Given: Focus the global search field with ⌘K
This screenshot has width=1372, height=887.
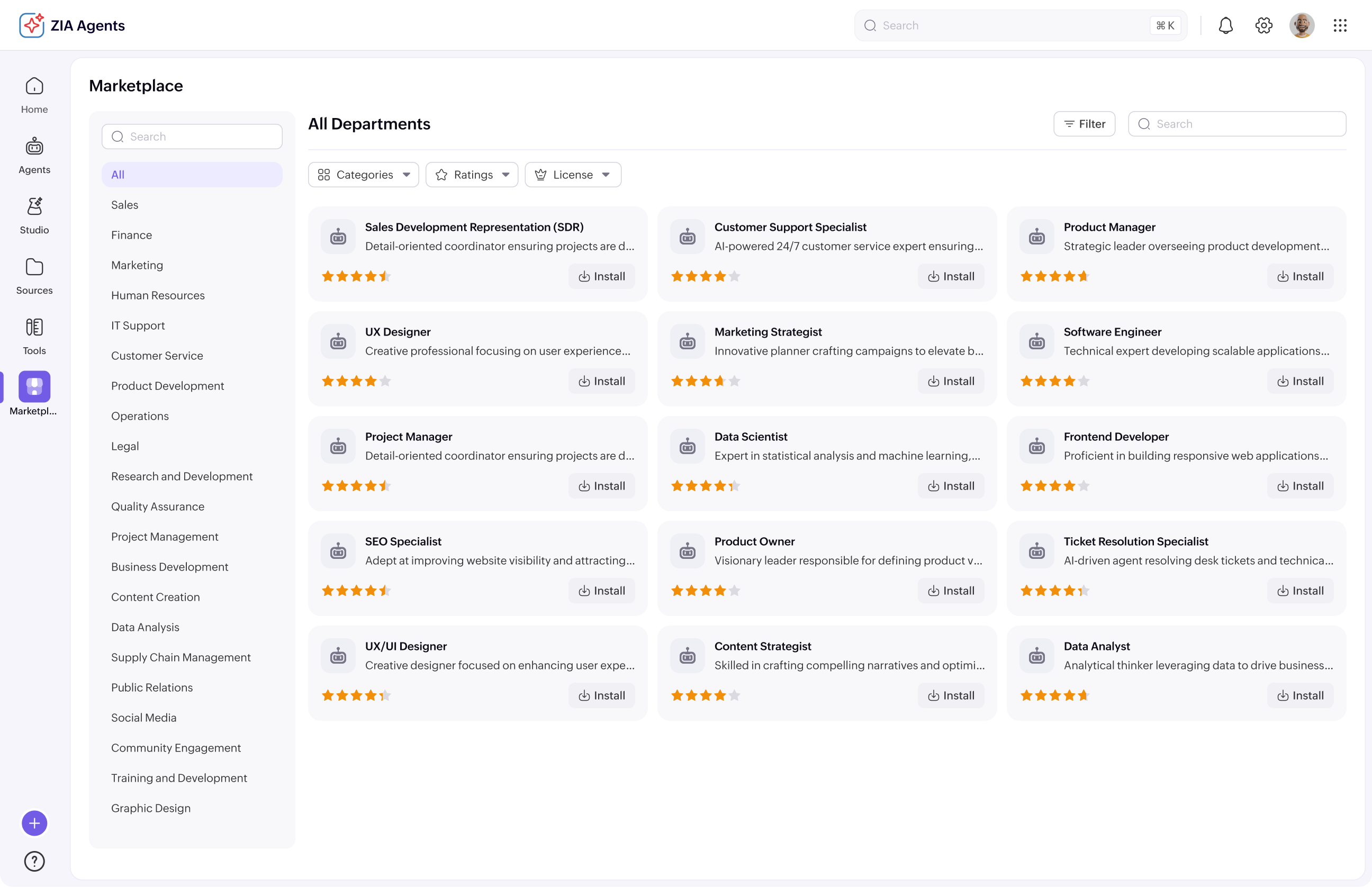Looking at the screenshot, I should [1021, 25].
